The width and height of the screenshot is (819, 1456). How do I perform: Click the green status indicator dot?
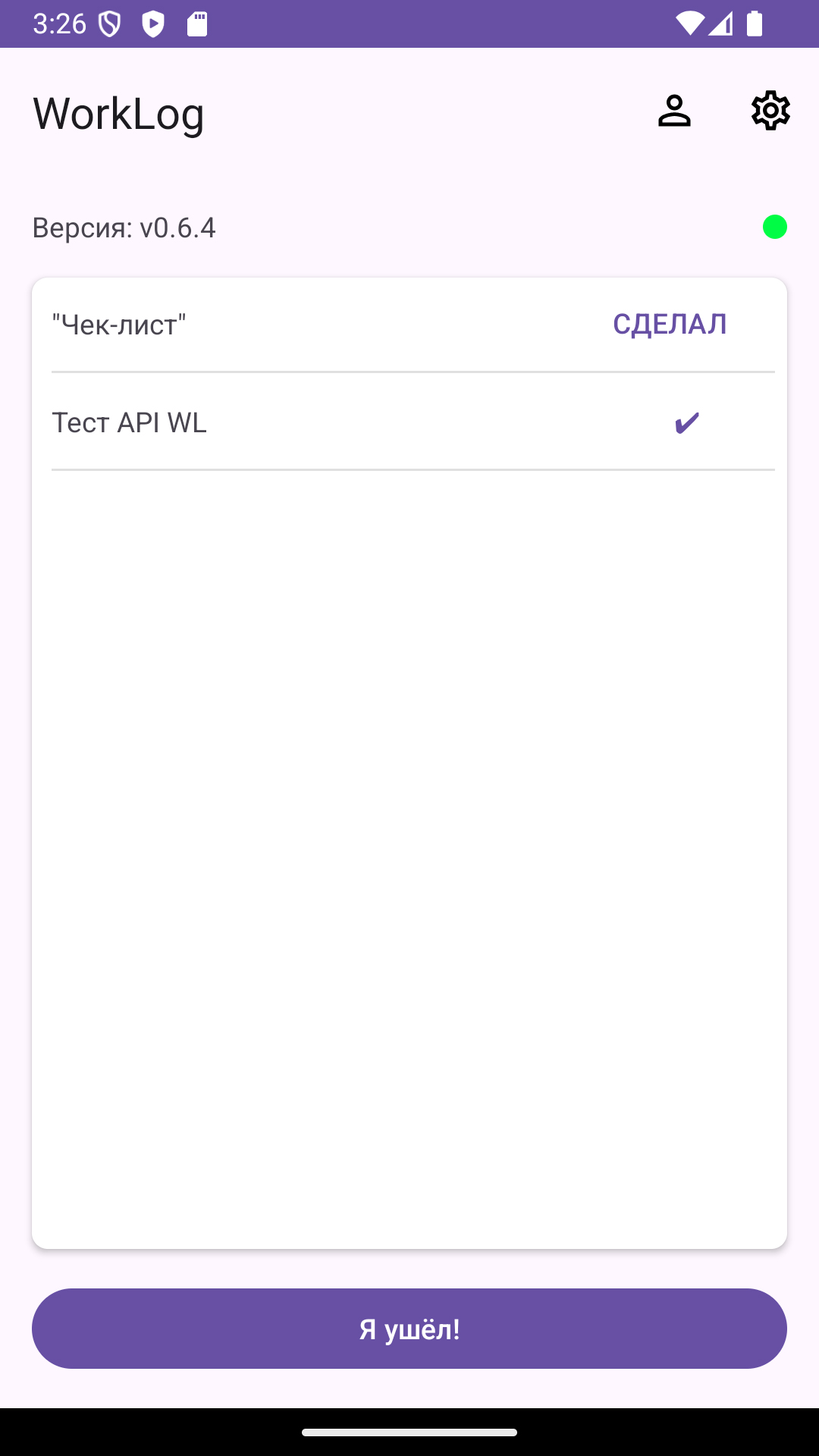tap(773, 226)
